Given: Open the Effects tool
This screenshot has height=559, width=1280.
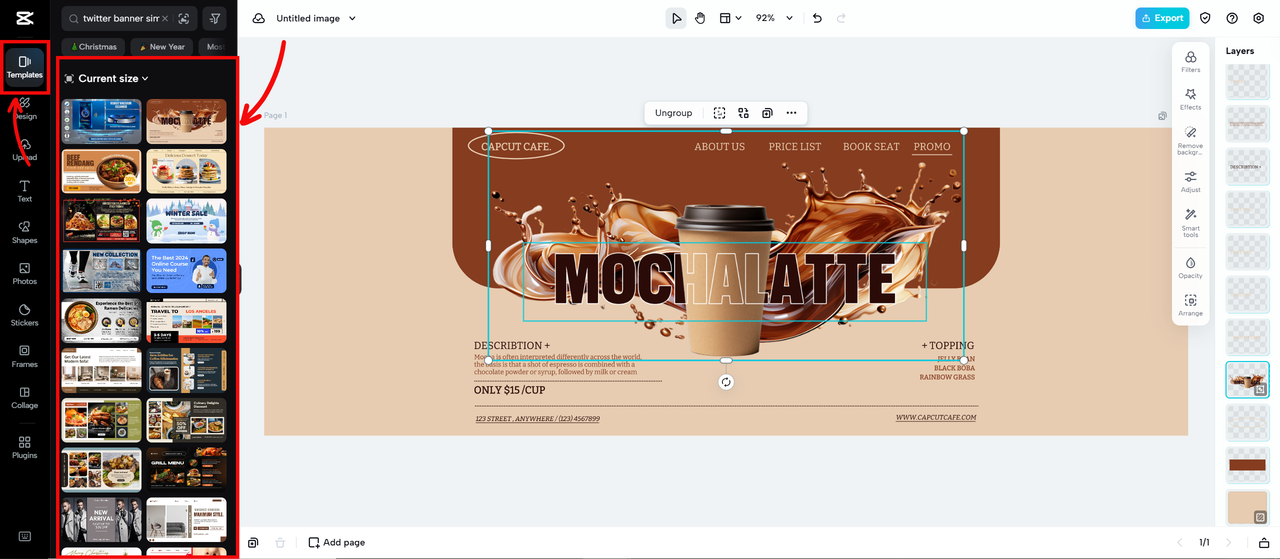Looking at the screenshot, I should [x=1190, y=99].
